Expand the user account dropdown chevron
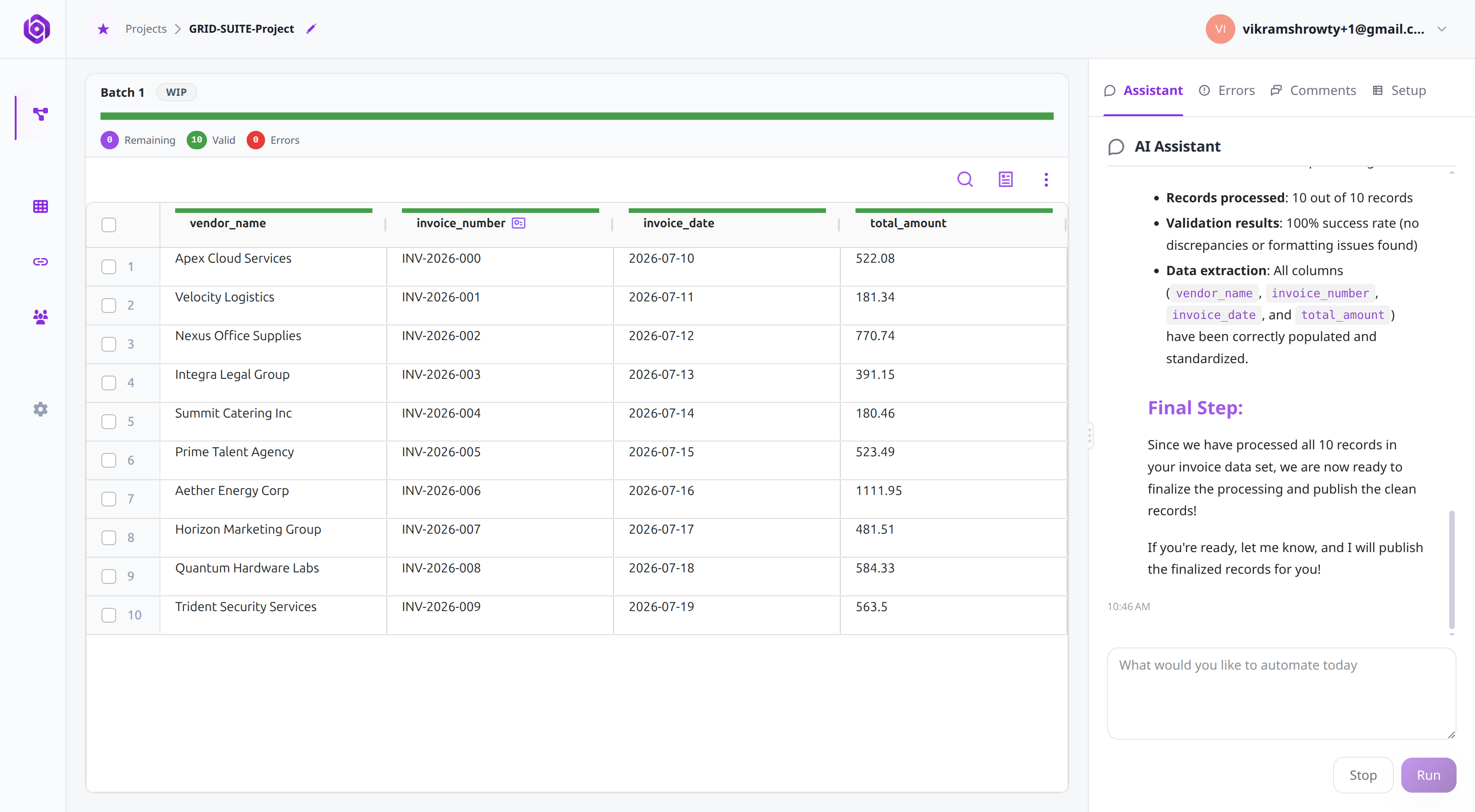 click(1442, 29)
